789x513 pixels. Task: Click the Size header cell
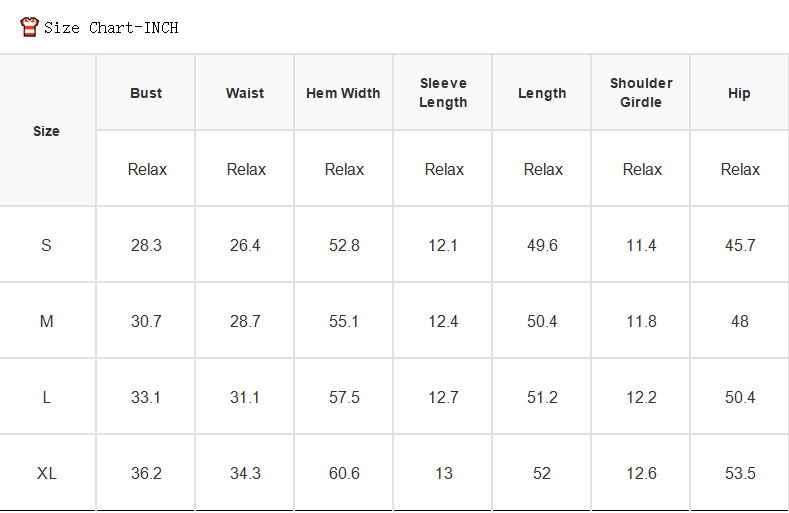click(46, 131)
